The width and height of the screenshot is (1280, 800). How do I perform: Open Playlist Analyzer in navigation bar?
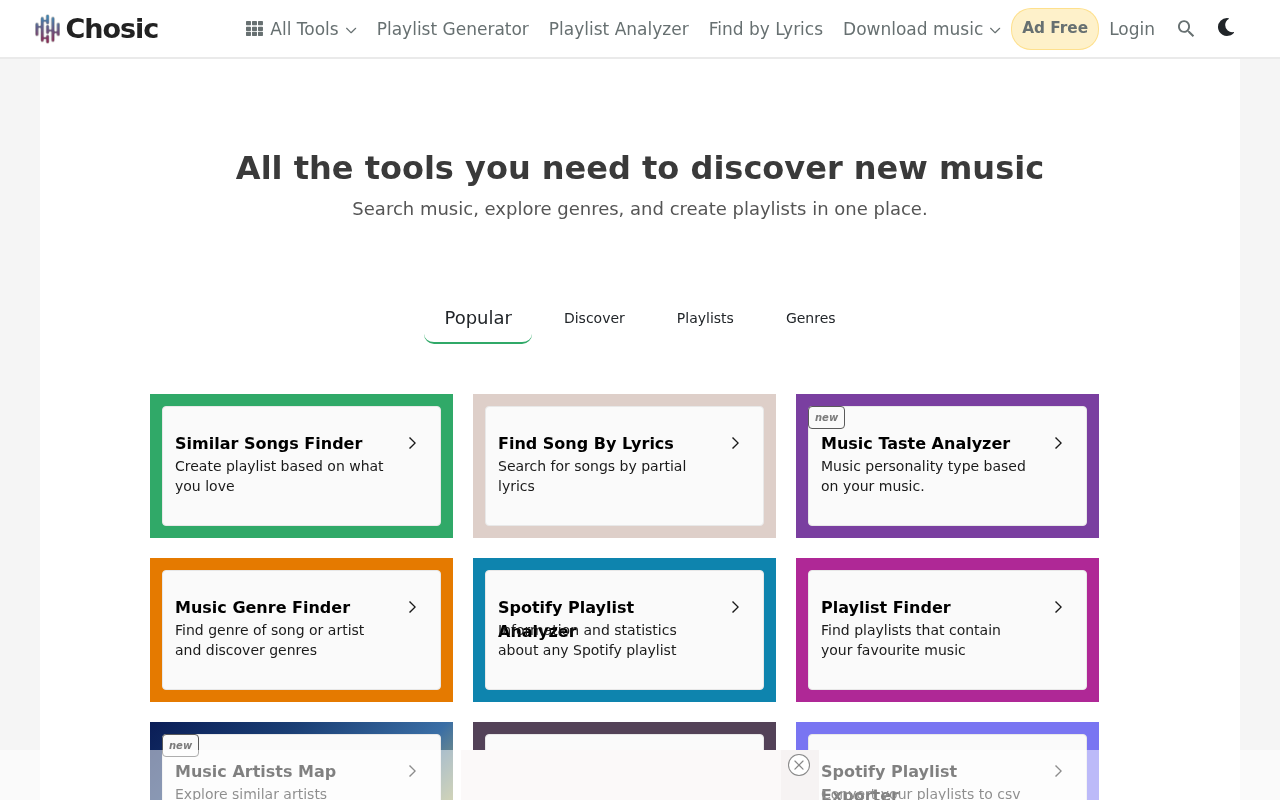(x=619, y=29)
